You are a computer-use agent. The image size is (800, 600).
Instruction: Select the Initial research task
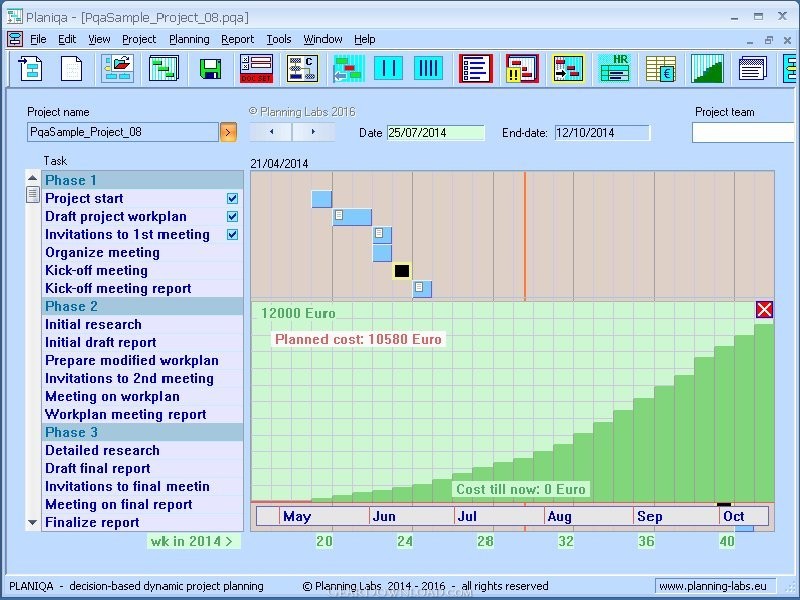click(142, 324)
